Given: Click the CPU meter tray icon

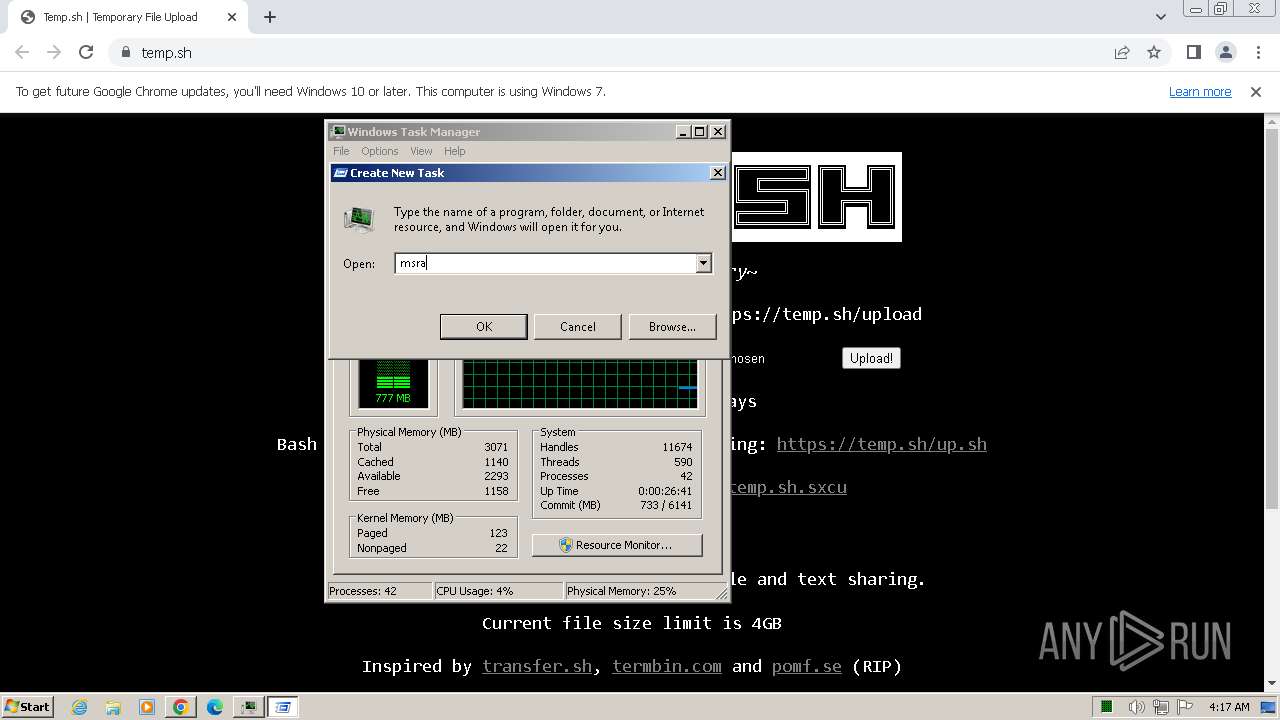Looking at the screenshot, I should pos(1106,707).
